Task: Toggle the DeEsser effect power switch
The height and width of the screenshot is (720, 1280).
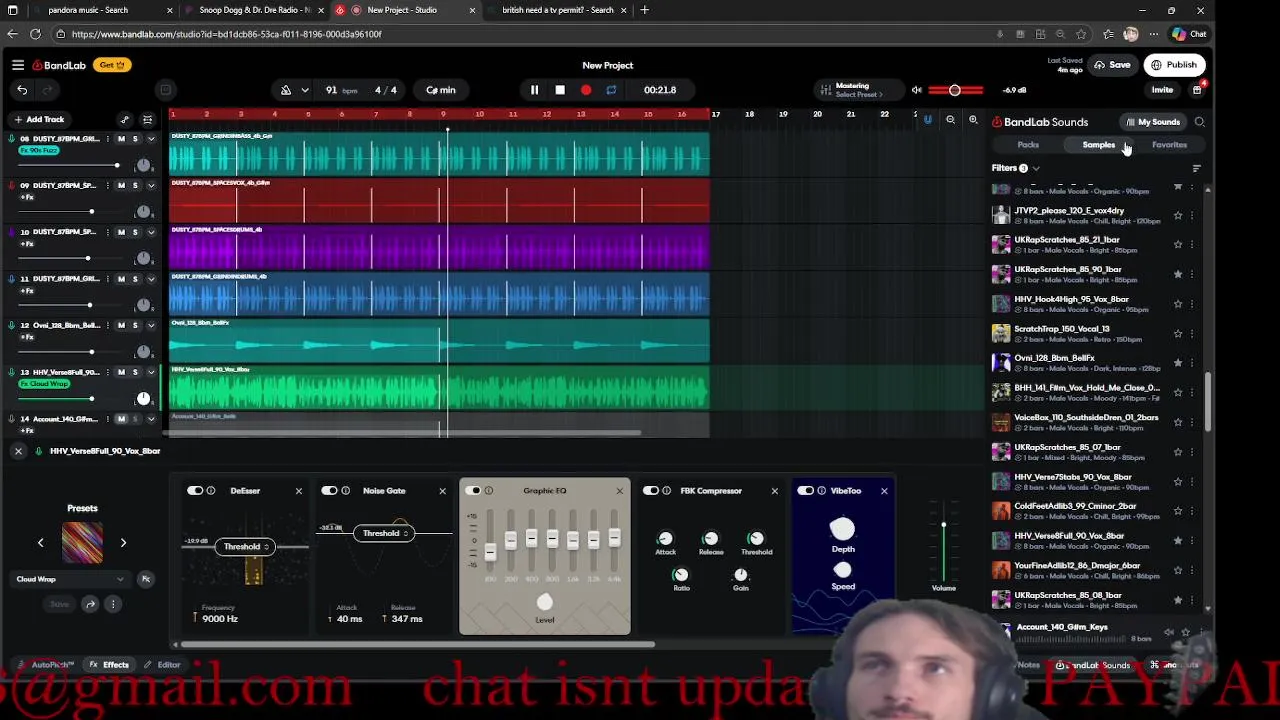Action: (x=195, y=491)
